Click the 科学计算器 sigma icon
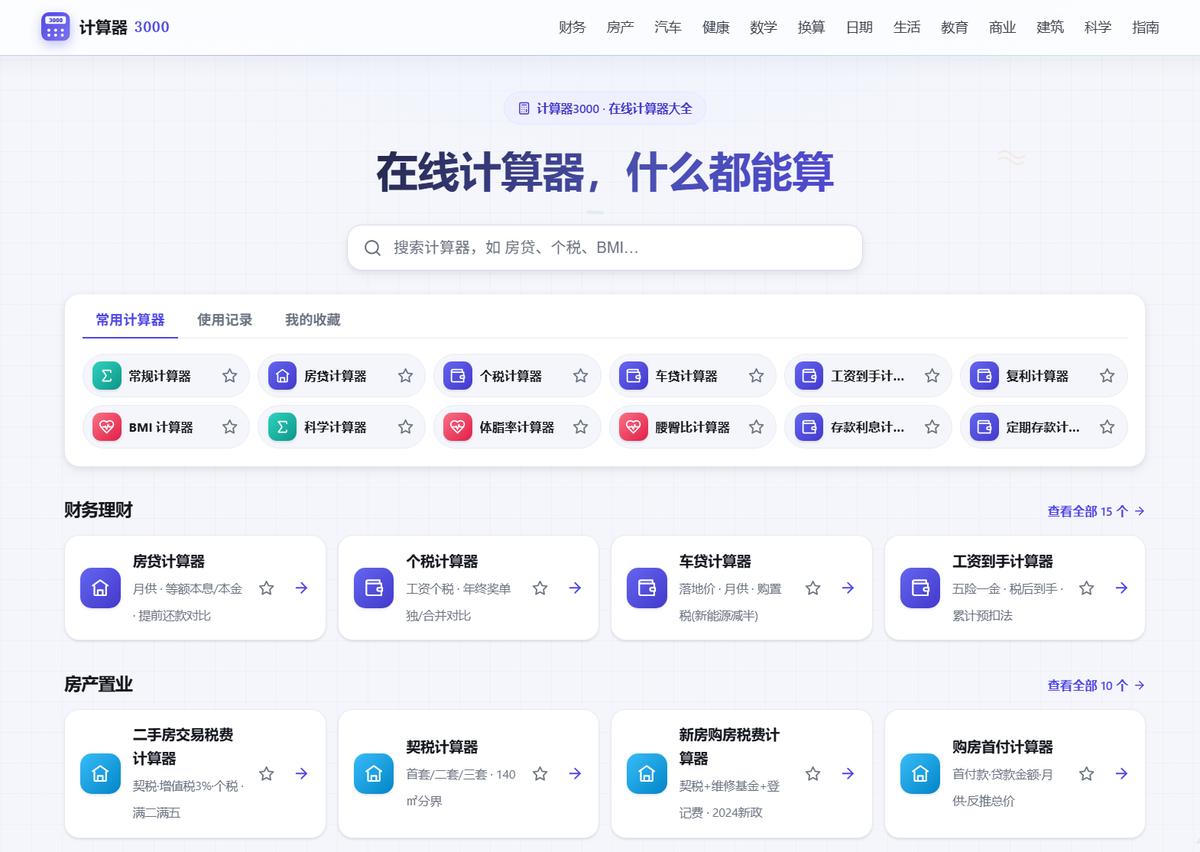The width and height of the screenshot is (1200, 852). 282,427
